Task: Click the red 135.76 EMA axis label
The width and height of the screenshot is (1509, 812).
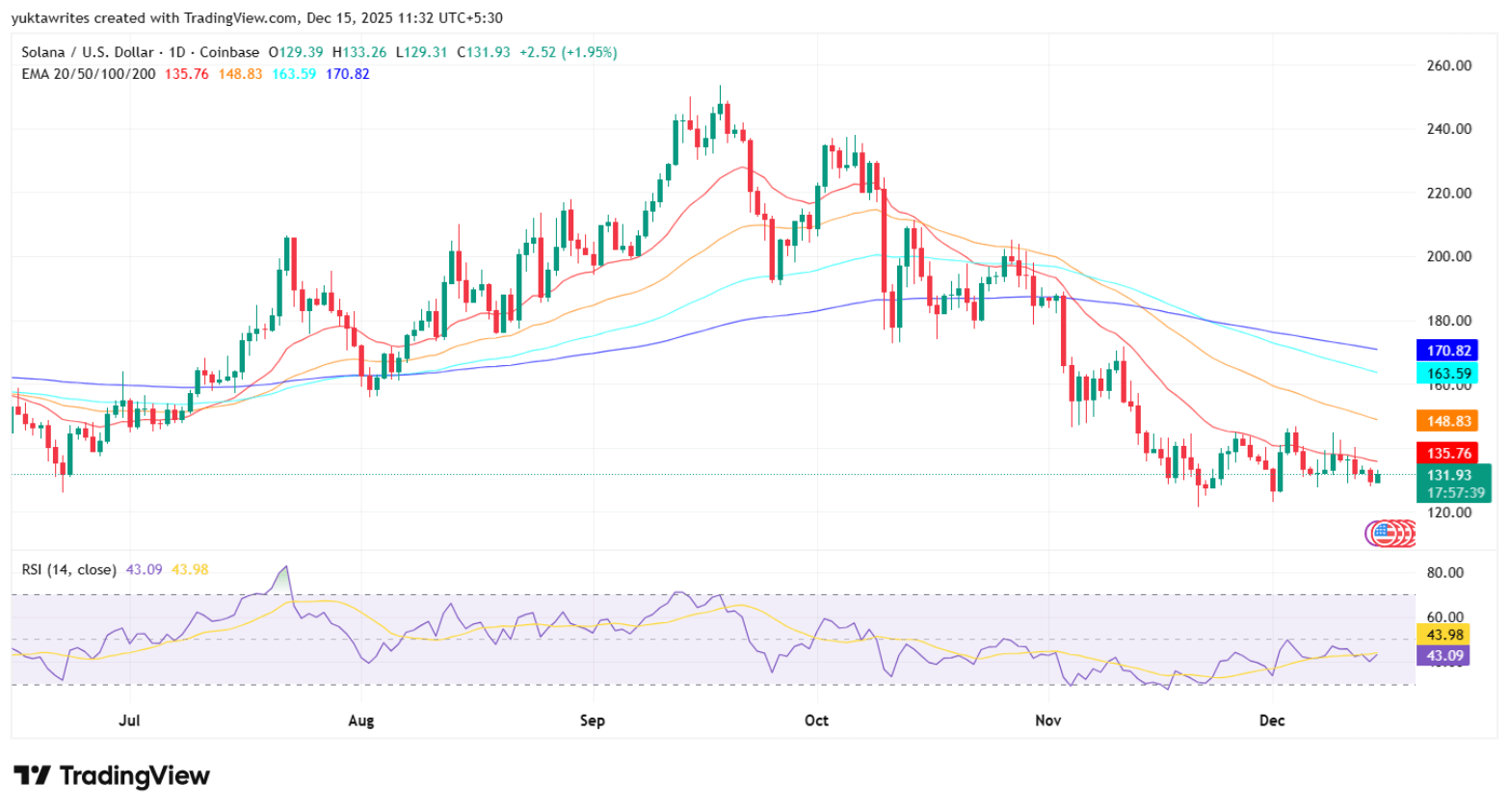Action: tap(1447, 453)
